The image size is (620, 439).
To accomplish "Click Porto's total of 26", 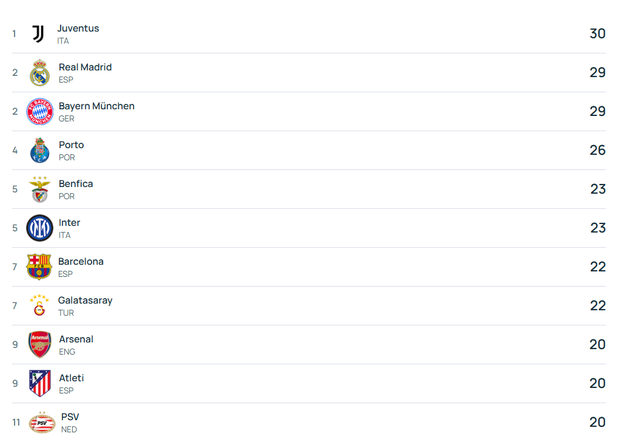I will (x=597, y=150).
